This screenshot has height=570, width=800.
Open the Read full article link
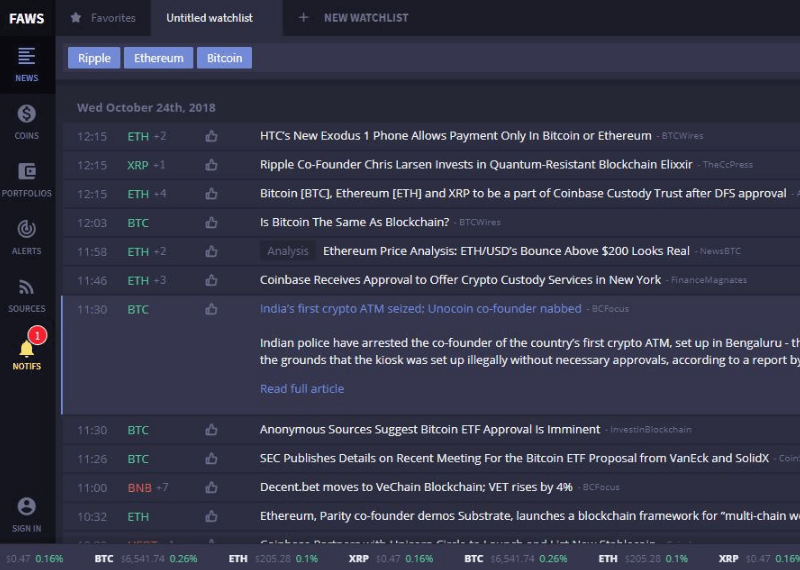pyautogui.click(x=301, y=389)
